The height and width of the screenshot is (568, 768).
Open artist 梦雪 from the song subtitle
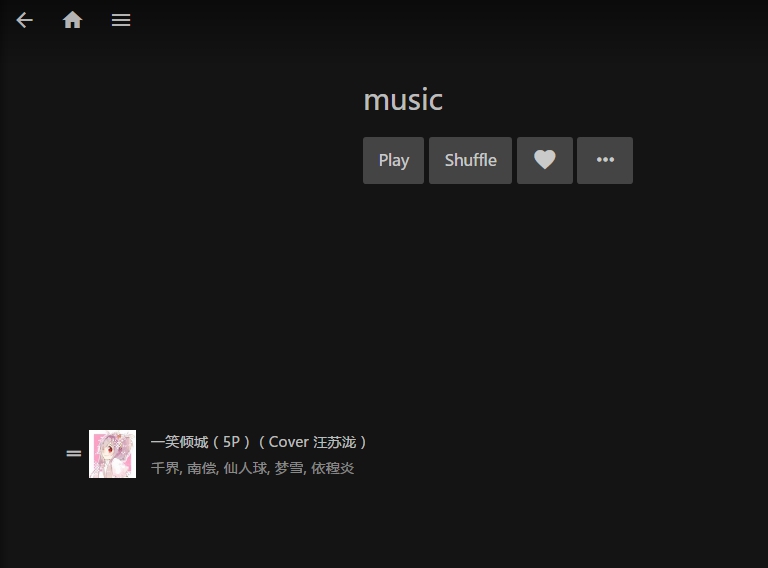tap(288, 468)
